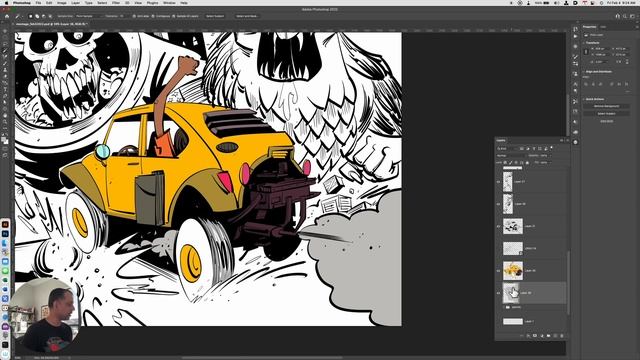Screen dimensions: 640x360
Task: Open the Magic Wand tool preset picker
Action: pyautogui.click(x=18, y=16)
